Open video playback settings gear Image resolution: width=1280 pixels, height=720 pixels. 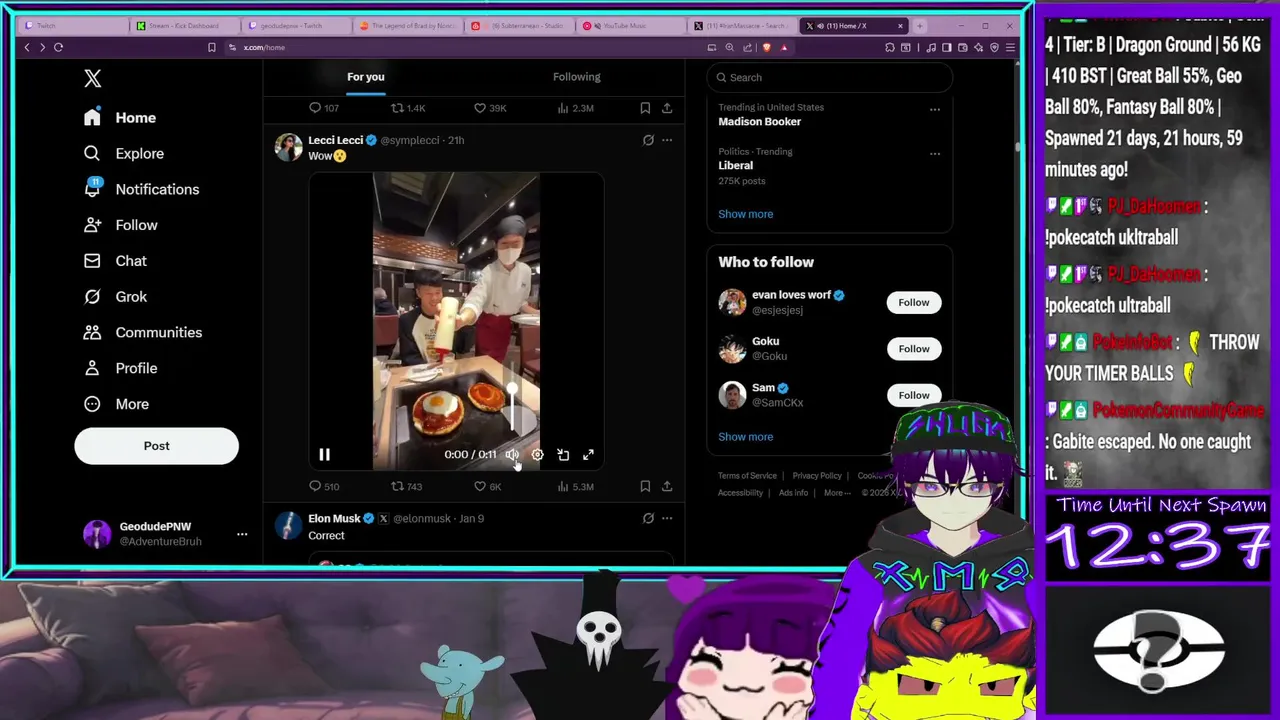click(x=537, y=455)
